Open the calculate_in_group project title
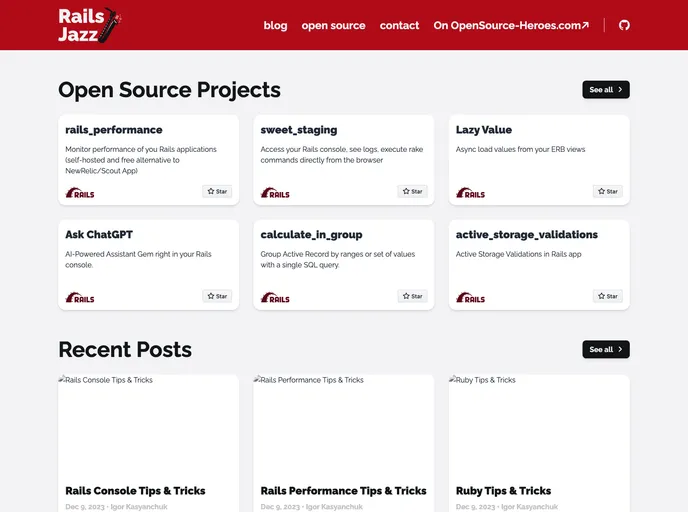Screen dimensions: 688x512 click(311, 235)
